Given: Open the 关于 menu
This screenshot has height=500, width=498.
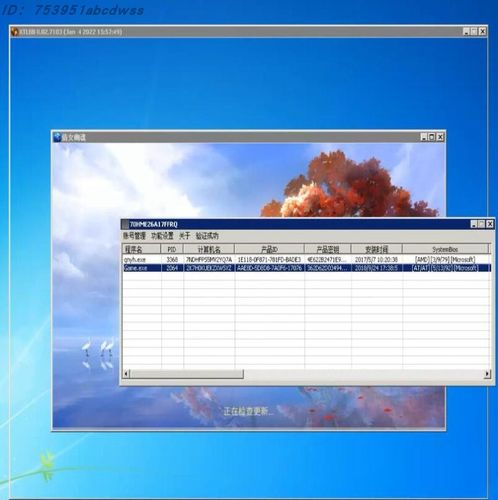Looking at the screenshot, I should 184,236.
